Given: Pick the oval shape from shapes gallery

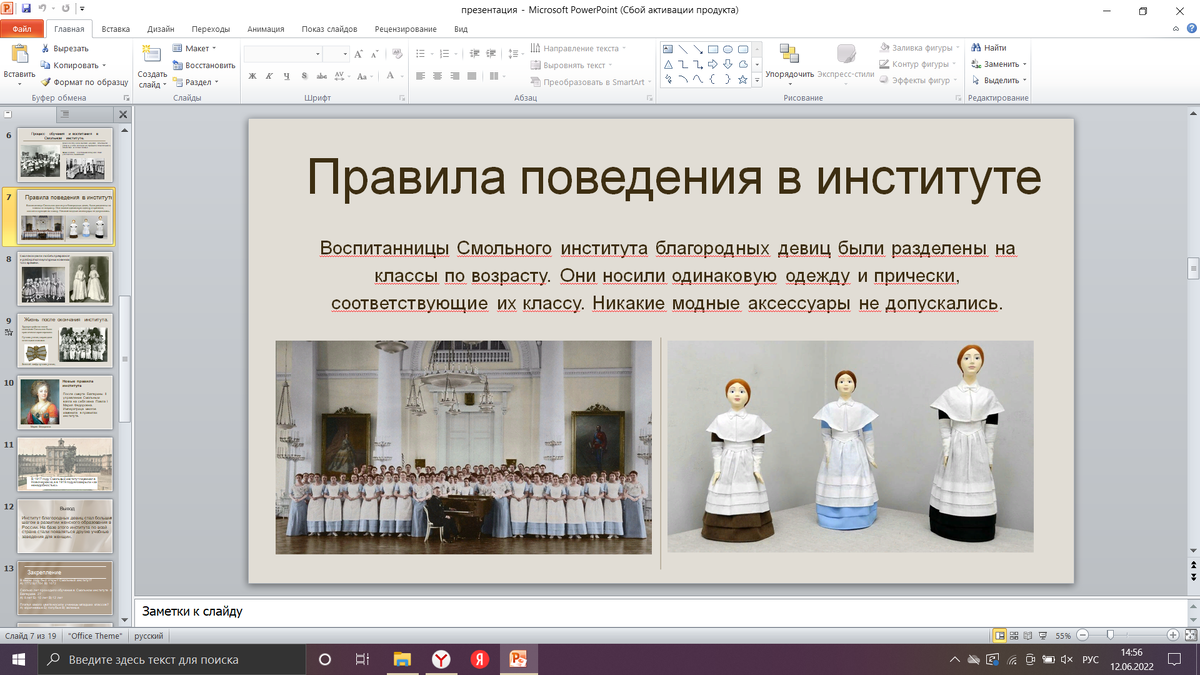Looking at the screenshot, I should 728,49.
